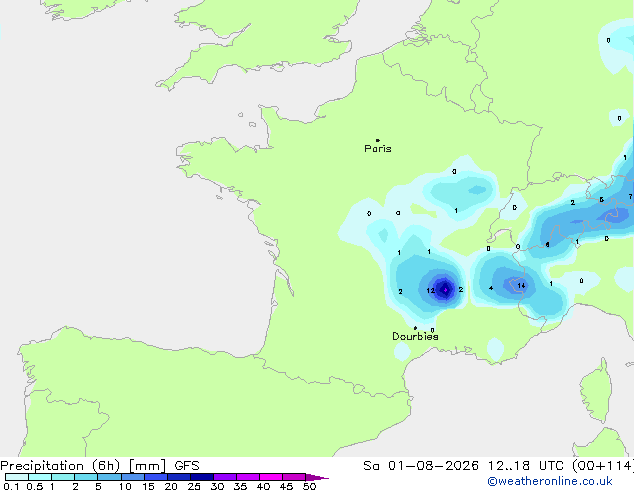
Task: Select the Precipitation (6h) [mm] GFS title
Action: tap(100, 466)
